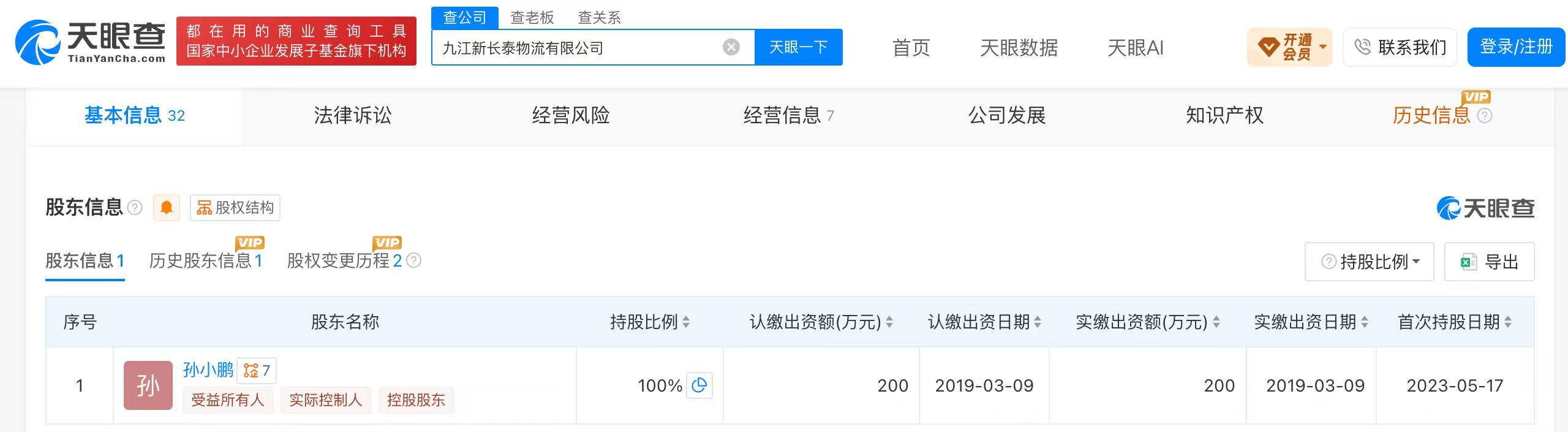Click the TianYanCha logo
Viewport: 1568px width, 432px height.
pos(90,41)
